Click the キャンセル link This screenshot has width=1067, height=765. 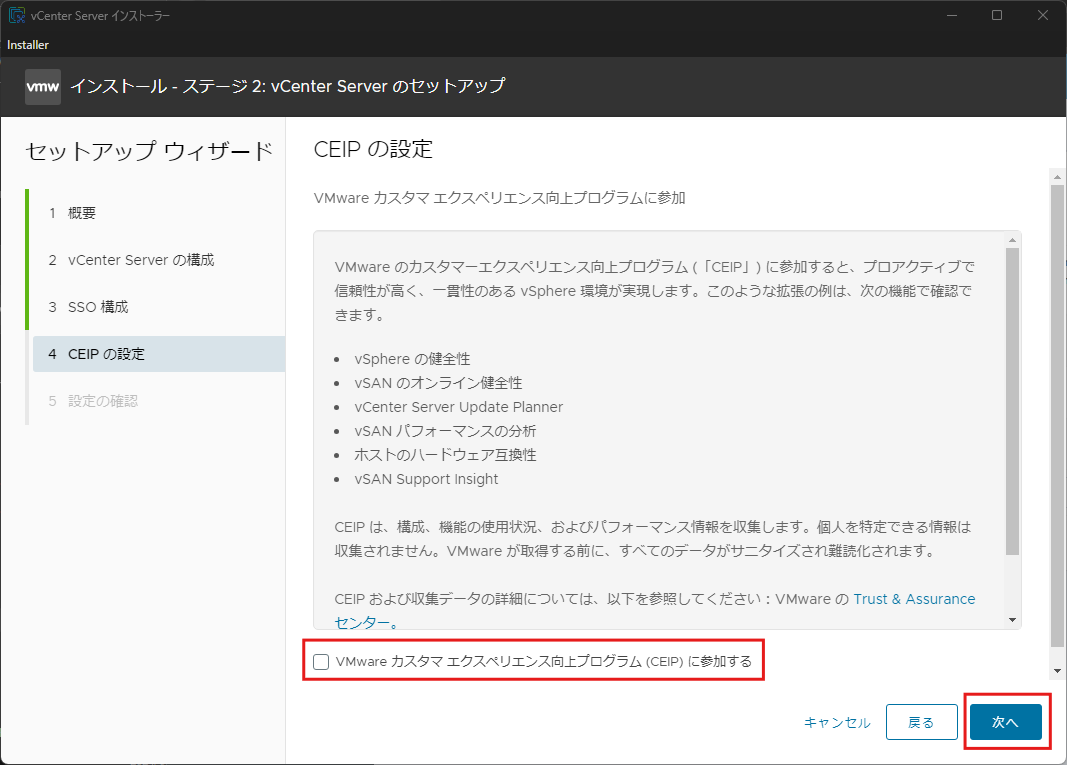click(x=837, y=723)
